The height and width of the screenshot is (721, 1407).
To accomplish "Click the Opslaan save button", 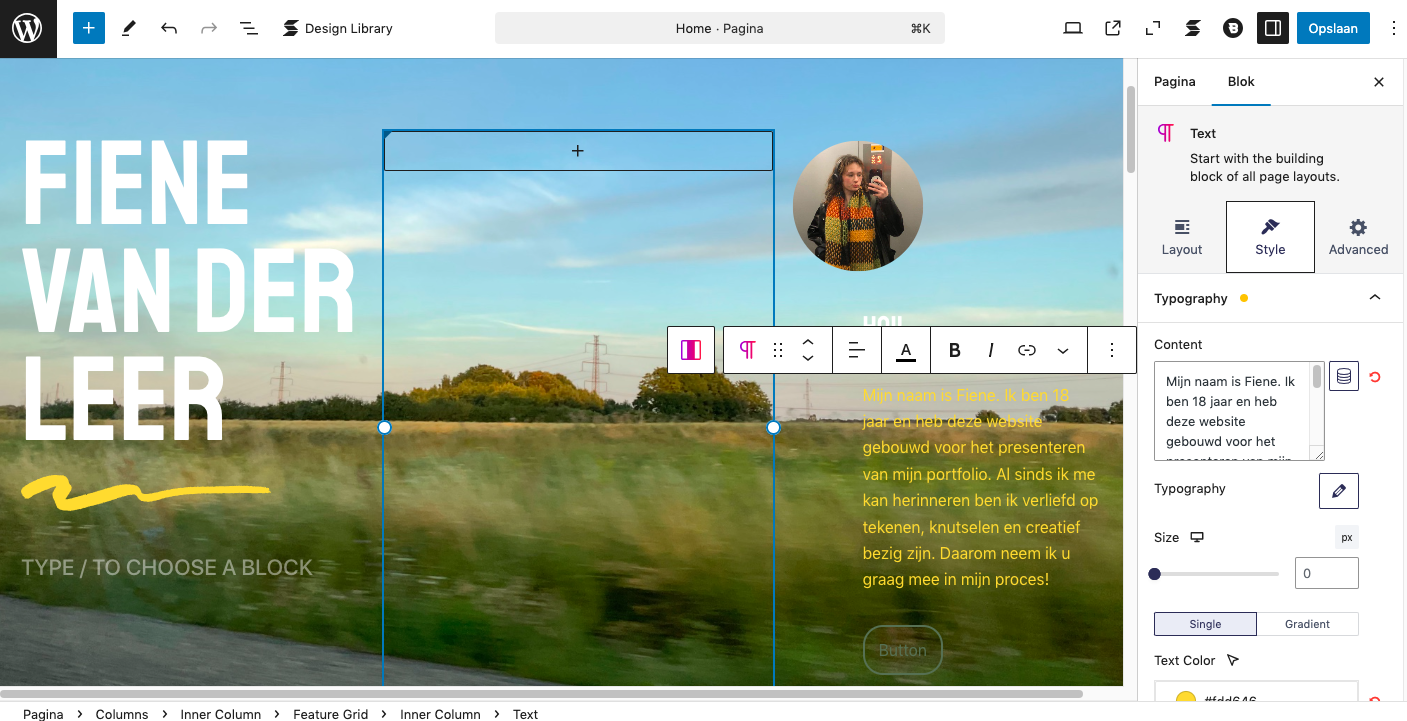I will pos(1333,28).
